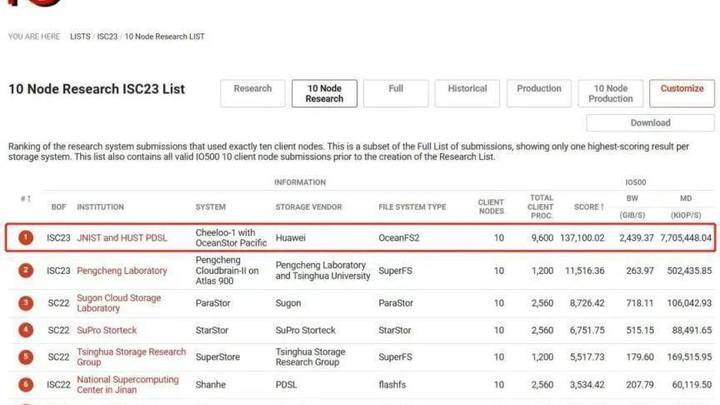Select Cheeloo-1 with OceanStor Pacific system cell
Screen dimensions: 720x405
(231, 238)
